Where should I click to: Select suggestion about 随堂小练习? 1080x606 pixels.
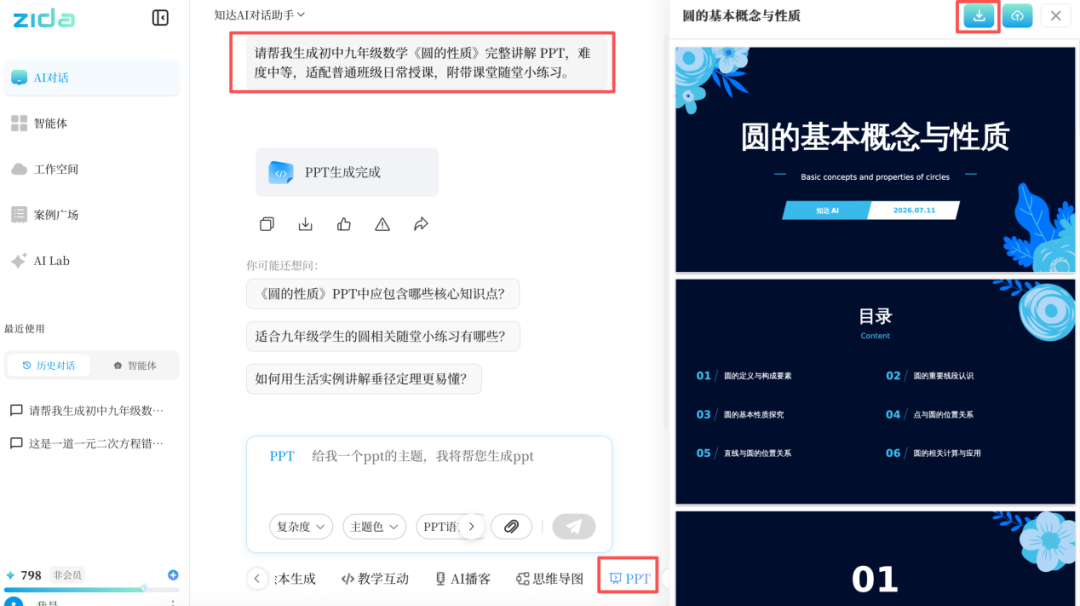click(383, 336)
